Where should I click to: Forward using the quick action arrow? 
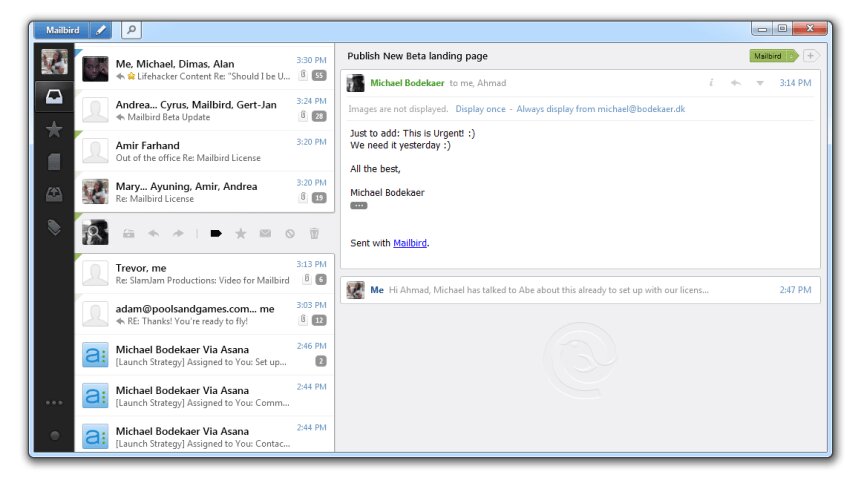tap(178, 234)
